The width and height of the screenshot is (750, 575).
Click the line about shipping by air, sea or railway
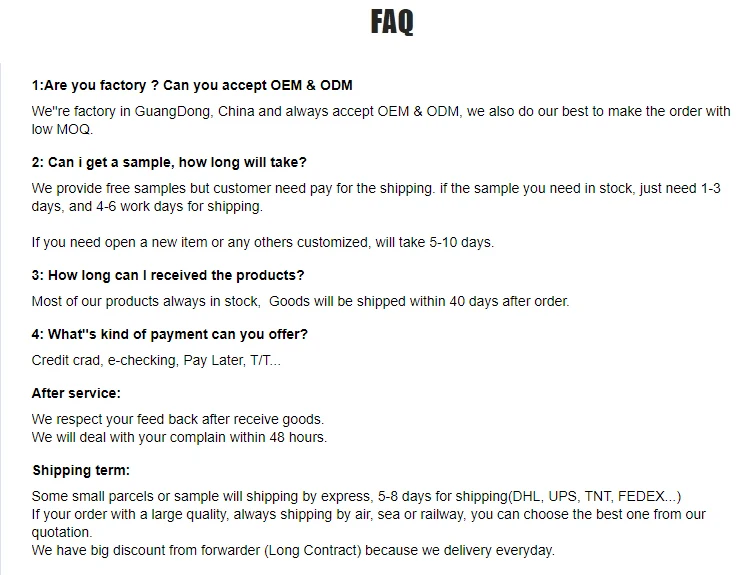tap(368, 514)
